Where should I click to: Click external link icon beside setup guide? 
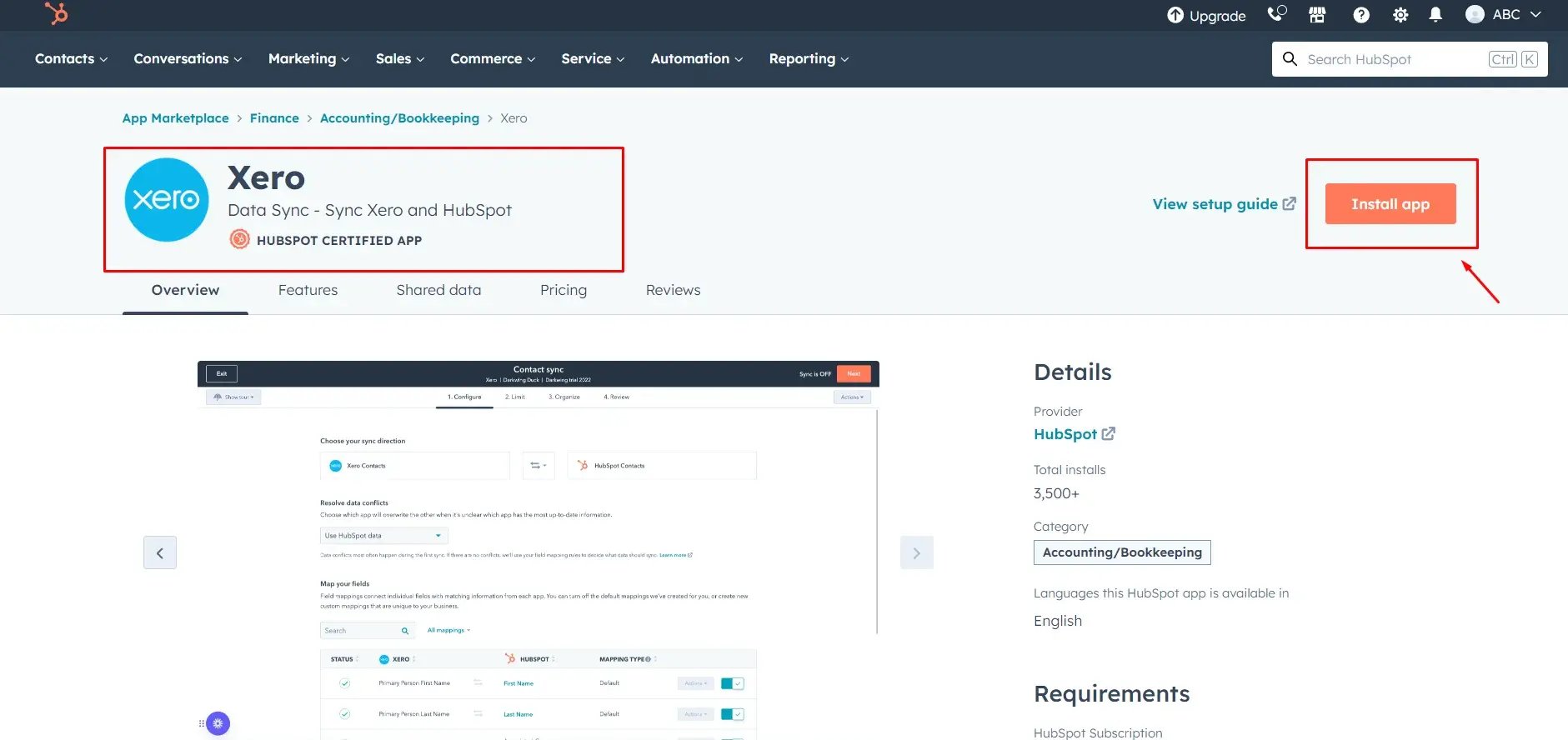[1290, 203]
